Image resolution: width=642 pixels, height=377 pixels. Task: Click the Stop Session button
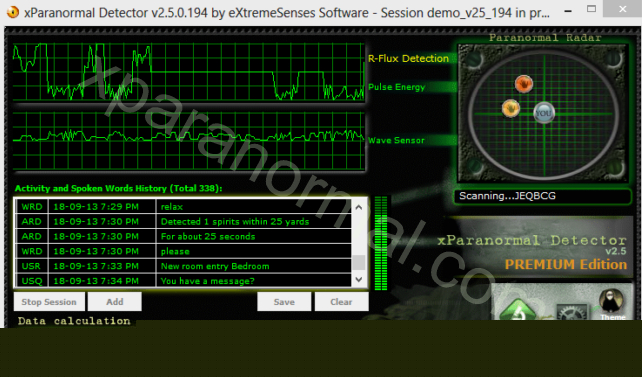[49, 302]
